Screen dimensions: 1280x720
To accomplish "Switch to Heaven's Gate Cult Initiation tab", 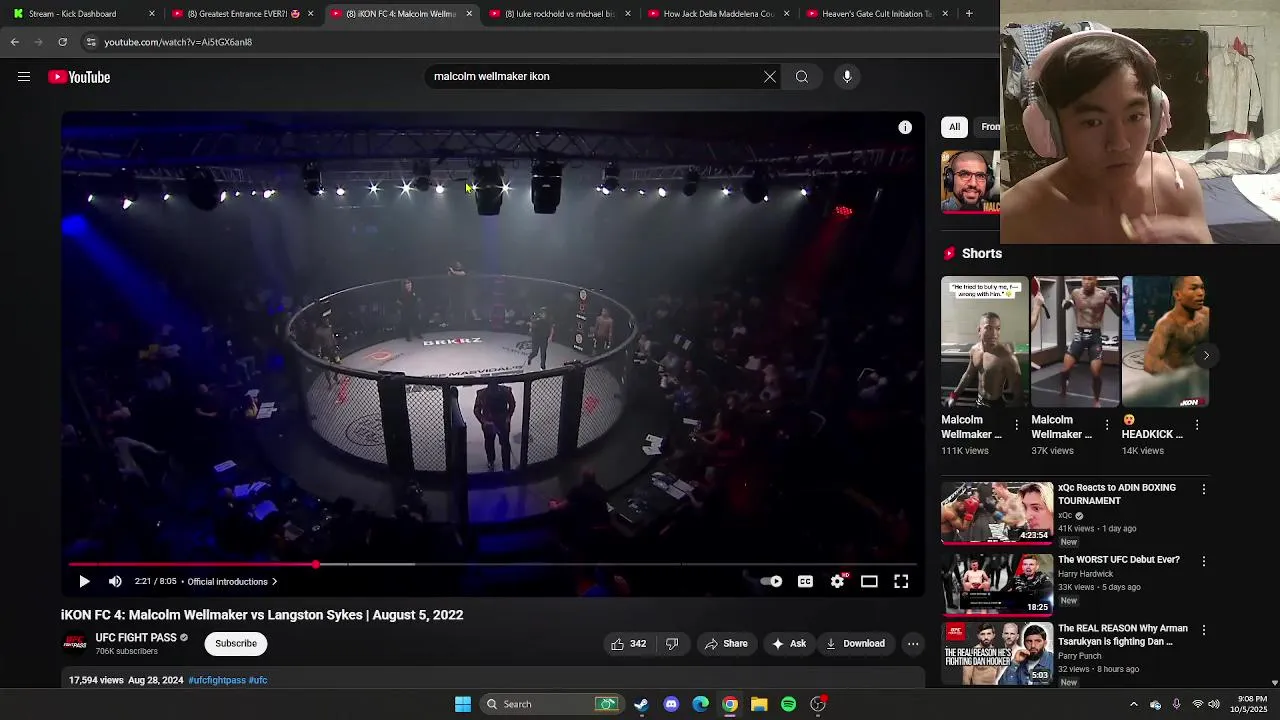I will pos(878,14).
